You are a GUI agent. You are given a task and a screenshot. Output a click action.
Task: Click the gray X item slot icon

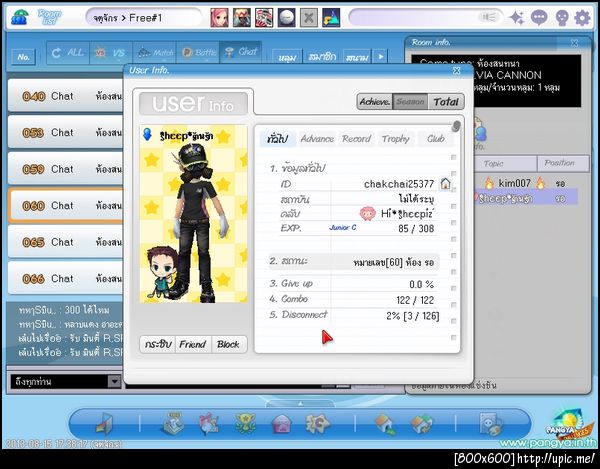[308, 18]
